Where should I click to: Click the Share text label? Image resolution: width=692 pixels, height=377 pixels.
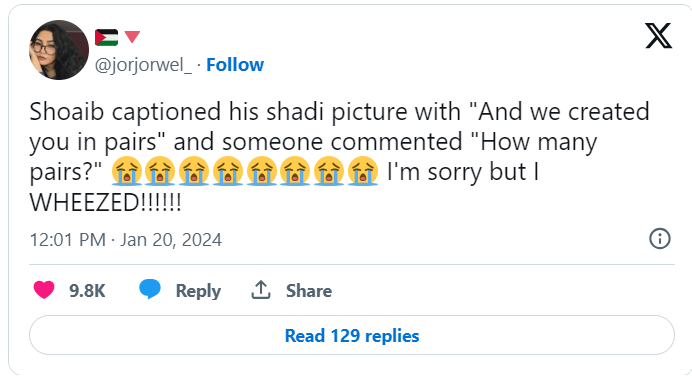pyautogui.click(x=309, y=291)
